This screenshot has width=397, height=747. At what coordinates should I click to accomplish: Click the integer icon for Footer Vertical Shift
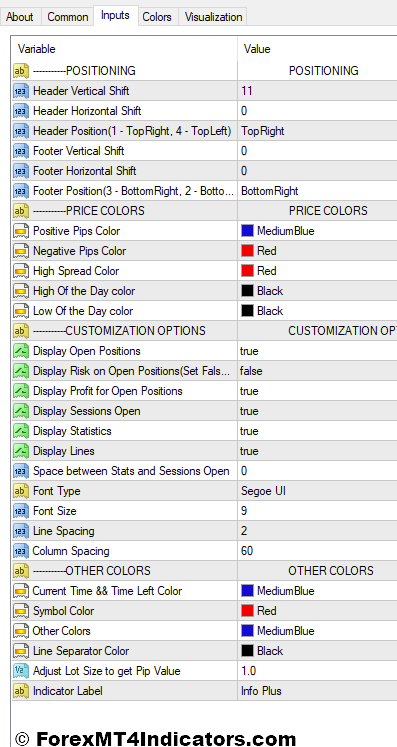pos(21,151)
